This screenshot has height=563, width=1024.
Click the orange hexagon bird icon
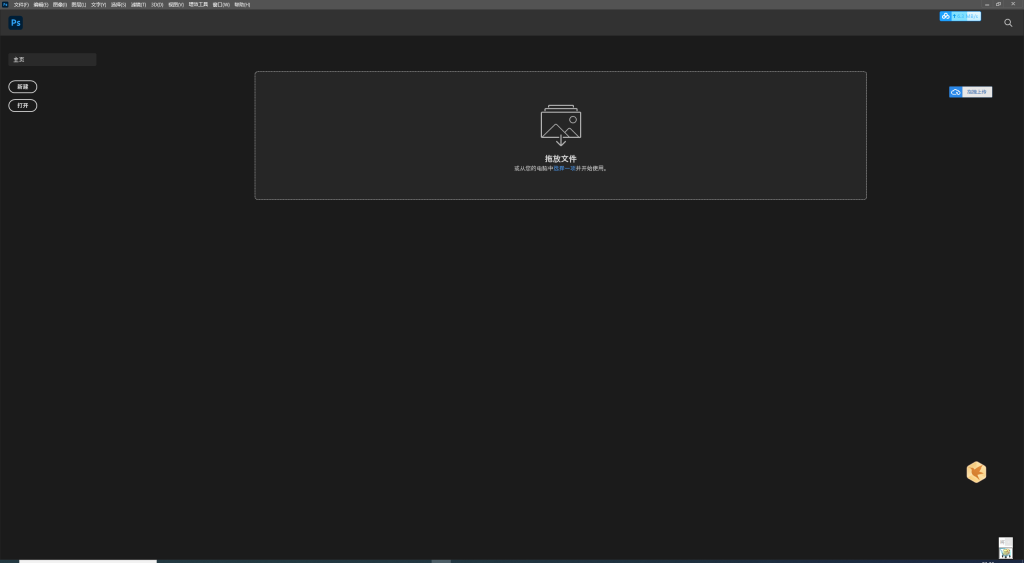[x=976, y=473]
